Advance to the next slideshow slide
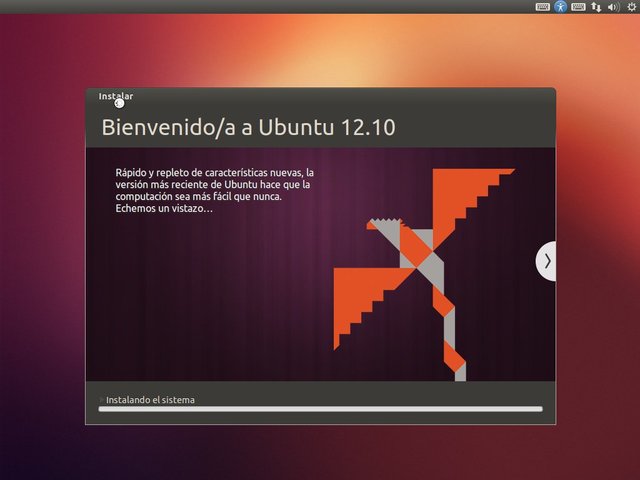This screenshot has height=480, width=640. pos(546,261)
